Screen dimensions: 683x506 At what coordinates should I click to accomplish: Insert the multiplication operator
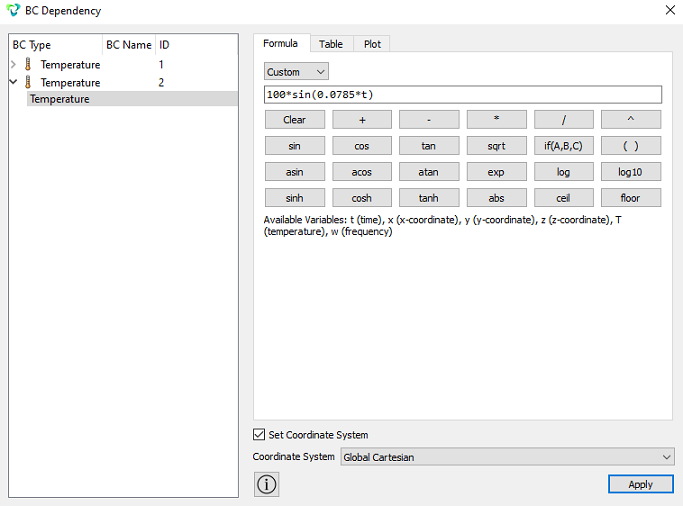(496, 120)
